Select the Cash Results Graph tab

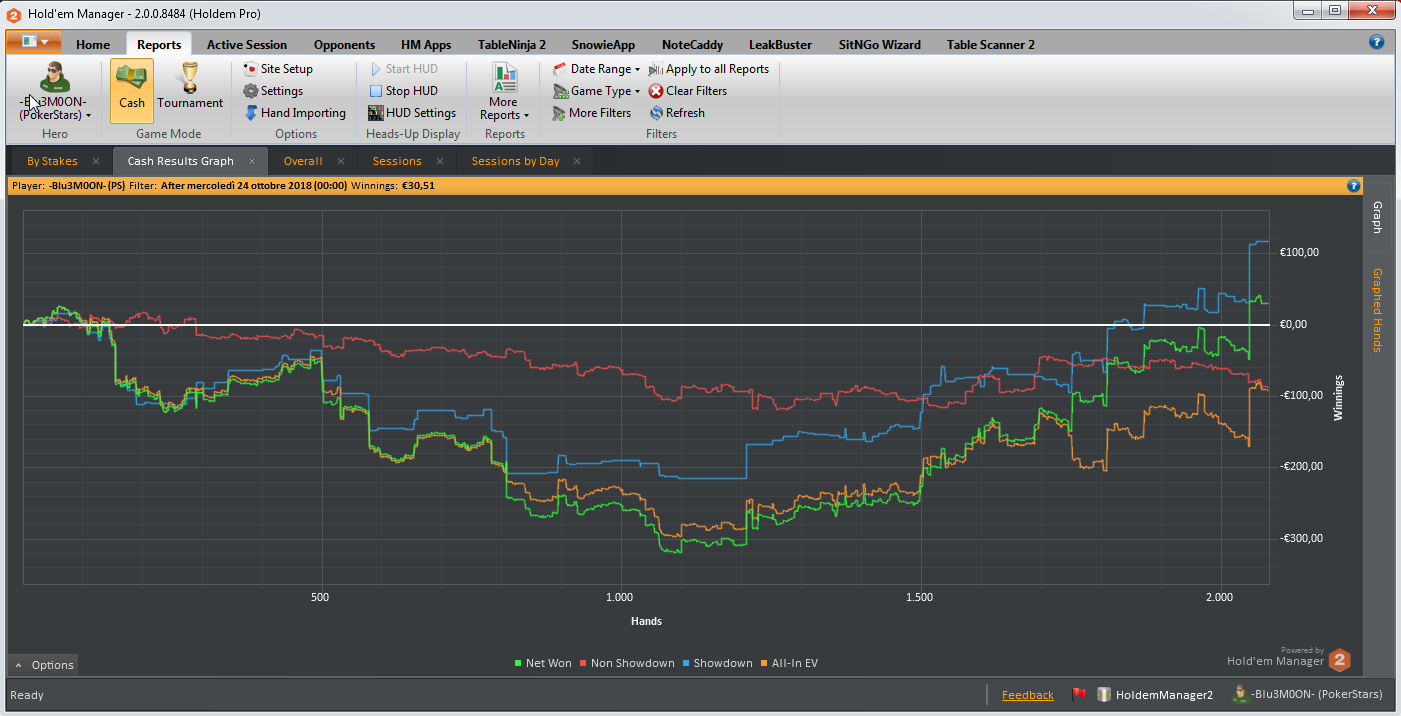pos(180,161)
